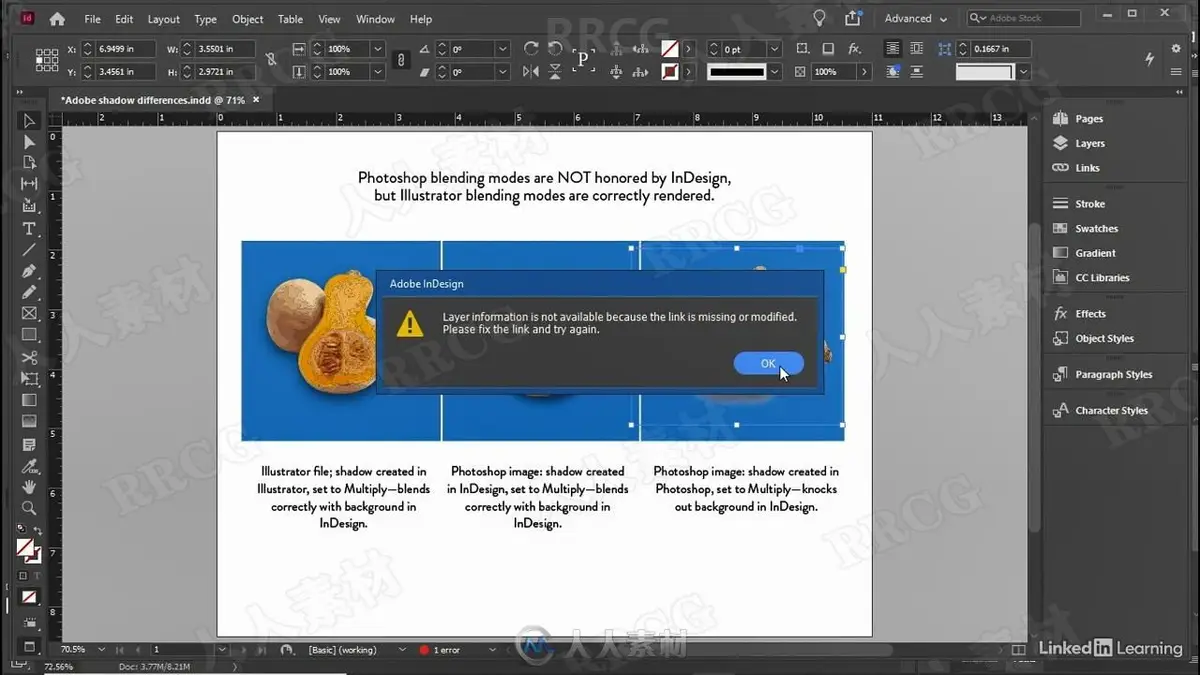Select the reference point locator grid
This screenshot has width=1200, height=675.
pos(47,60)
